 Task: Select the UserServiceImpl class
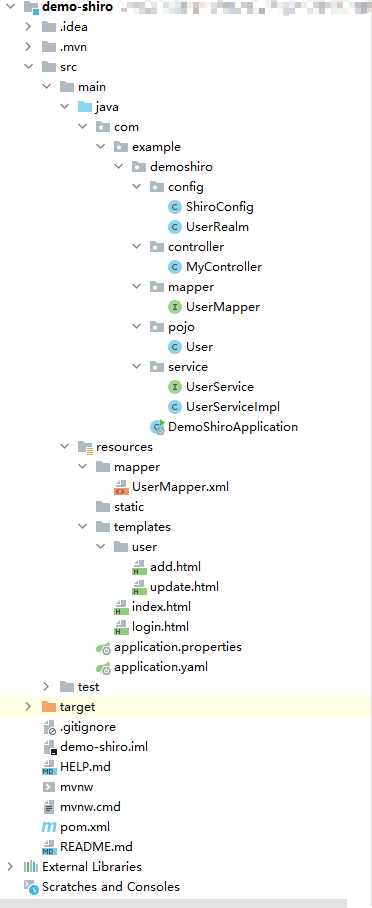click(233, 407)
